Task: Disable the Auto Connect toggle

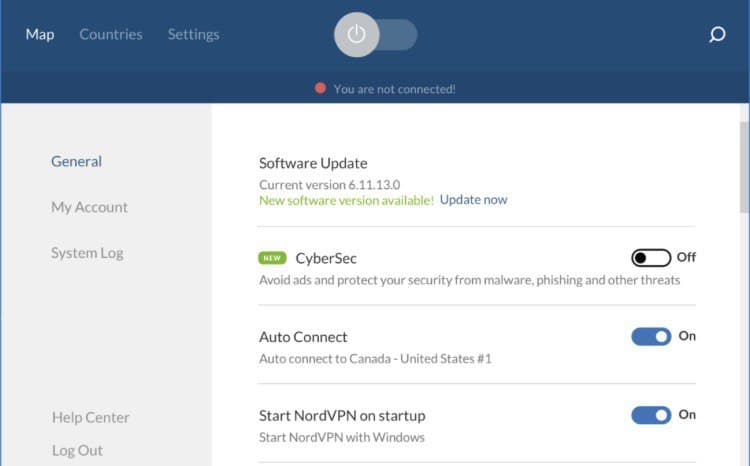Action: point(651,336)
